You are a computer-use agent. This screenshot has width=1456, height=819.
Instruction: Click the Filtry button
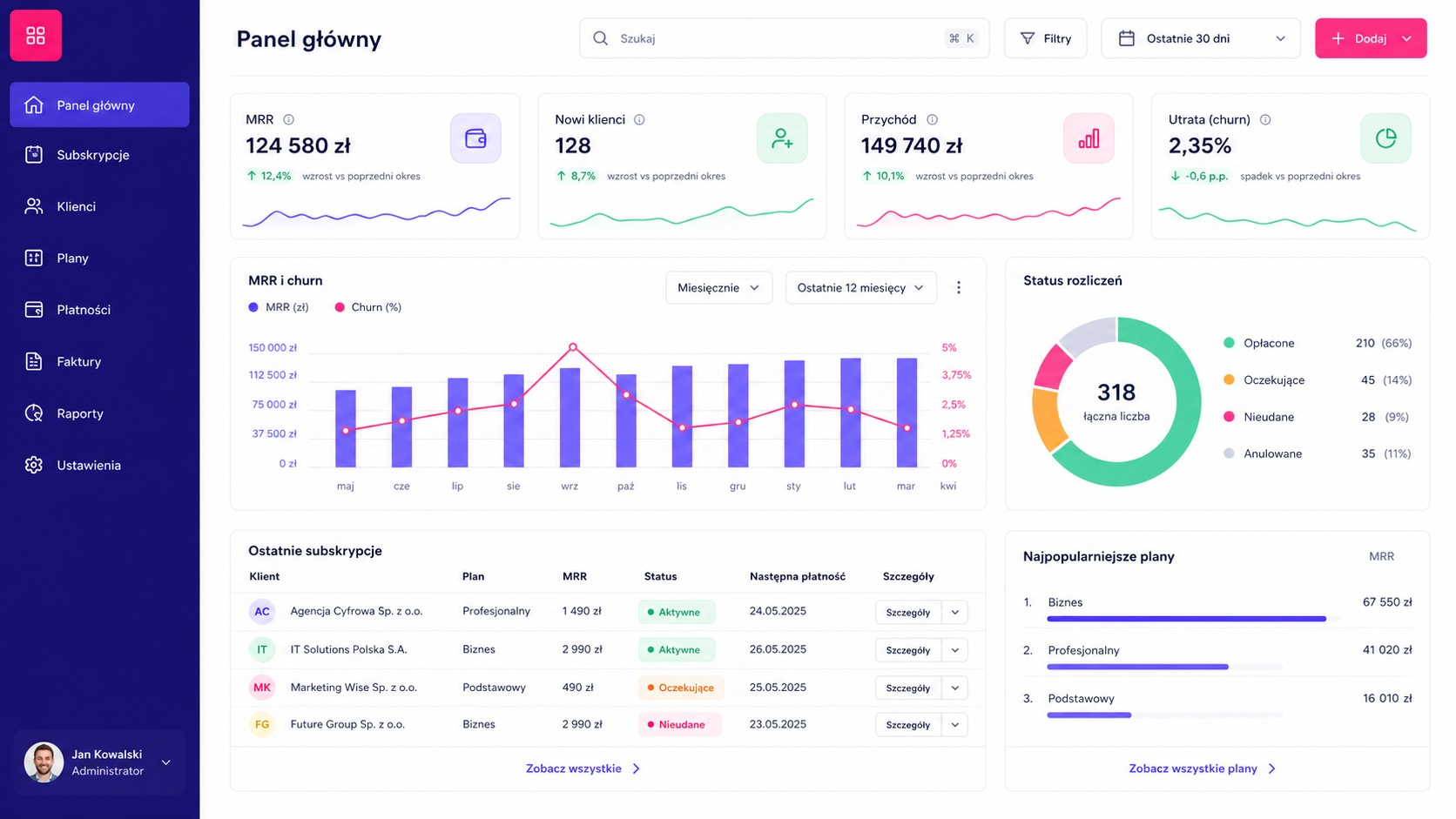1045,38
